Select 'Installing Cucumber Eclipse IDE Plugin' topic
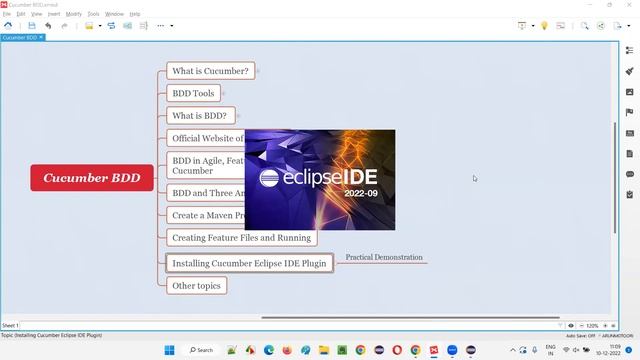Viewport: 640px width, 360px height. coord(249,263)
